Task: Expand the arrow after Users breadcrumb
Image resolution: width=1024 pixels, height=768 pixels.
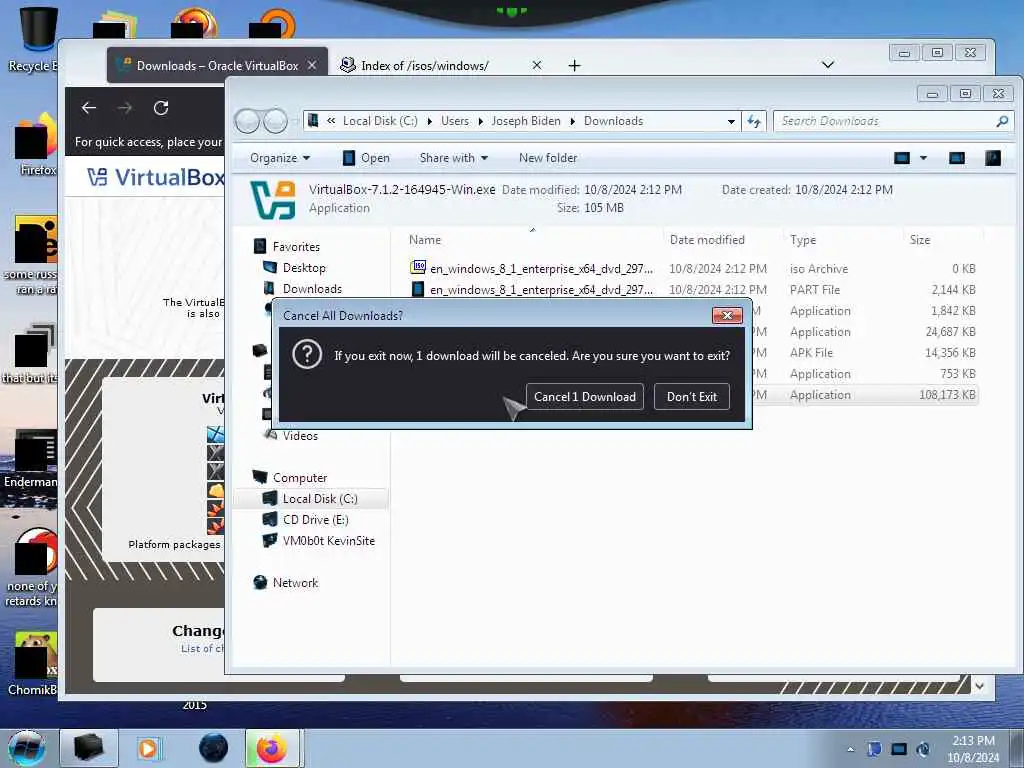Action: tap(481, 121)
